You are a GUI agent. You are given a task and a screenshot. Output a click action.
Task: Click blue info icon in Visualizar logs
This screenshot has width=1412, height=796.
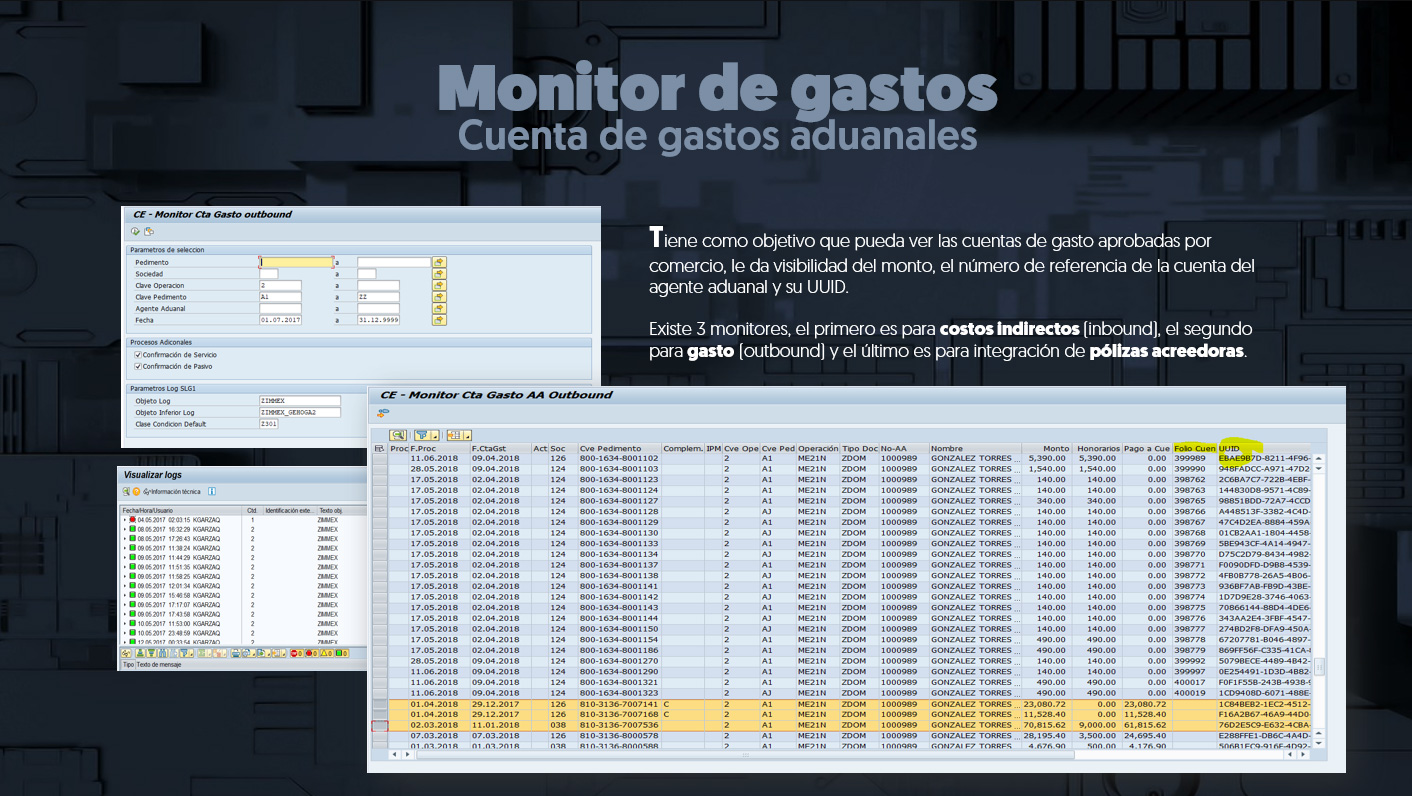coord(212,491)
